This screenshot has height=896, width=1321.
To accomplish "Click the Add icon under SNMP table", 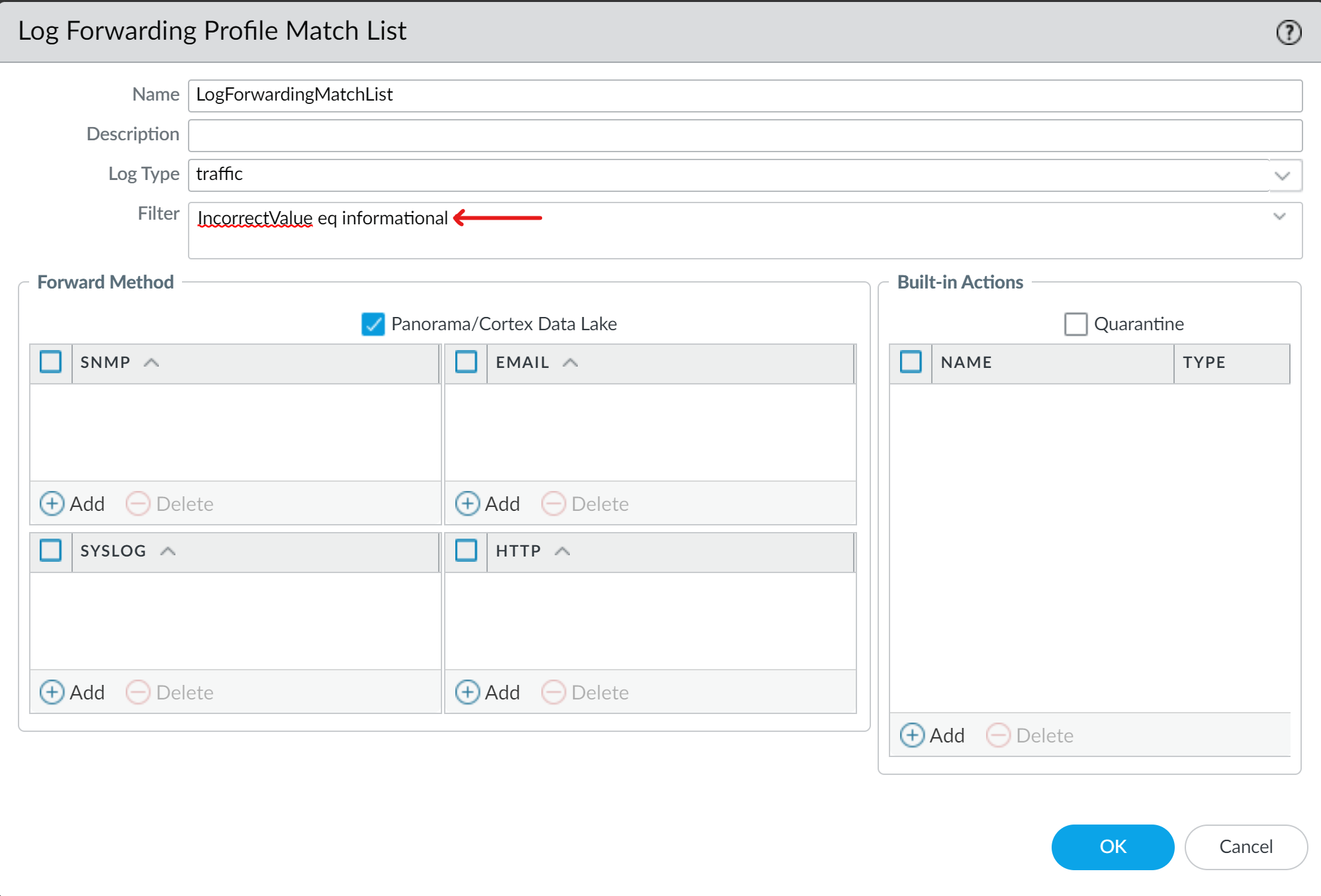I will (52, 504).
